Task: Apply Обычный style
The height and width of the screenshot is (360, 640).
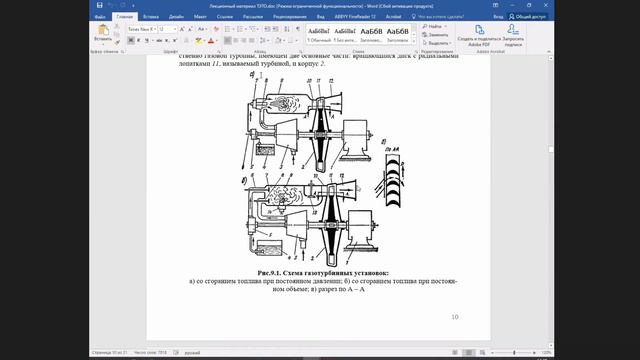Action: (x=319, y=35)
